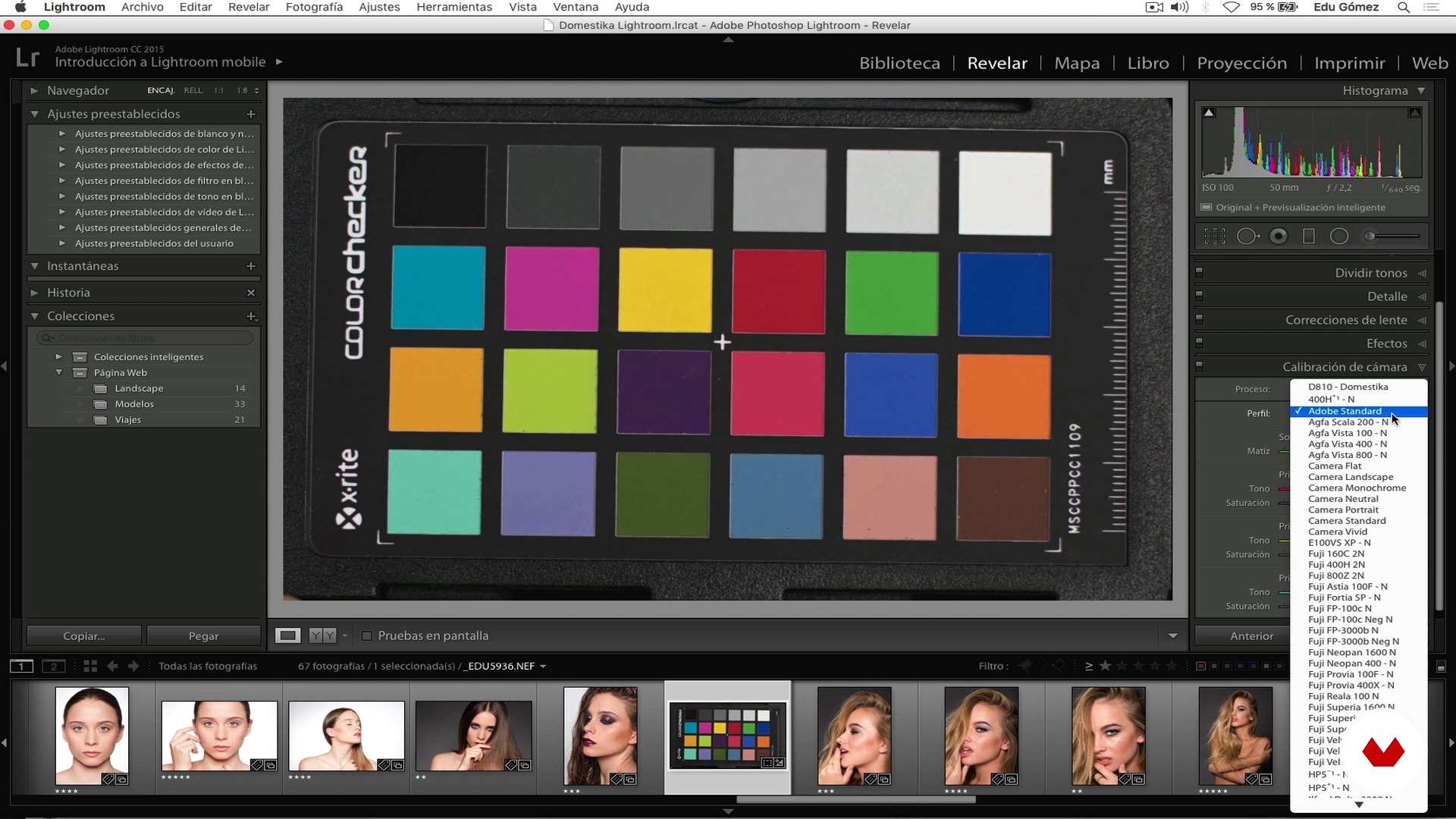The image size is (1456, 819).
Task: Click the Anterior button
Action: coord(1251,635)
